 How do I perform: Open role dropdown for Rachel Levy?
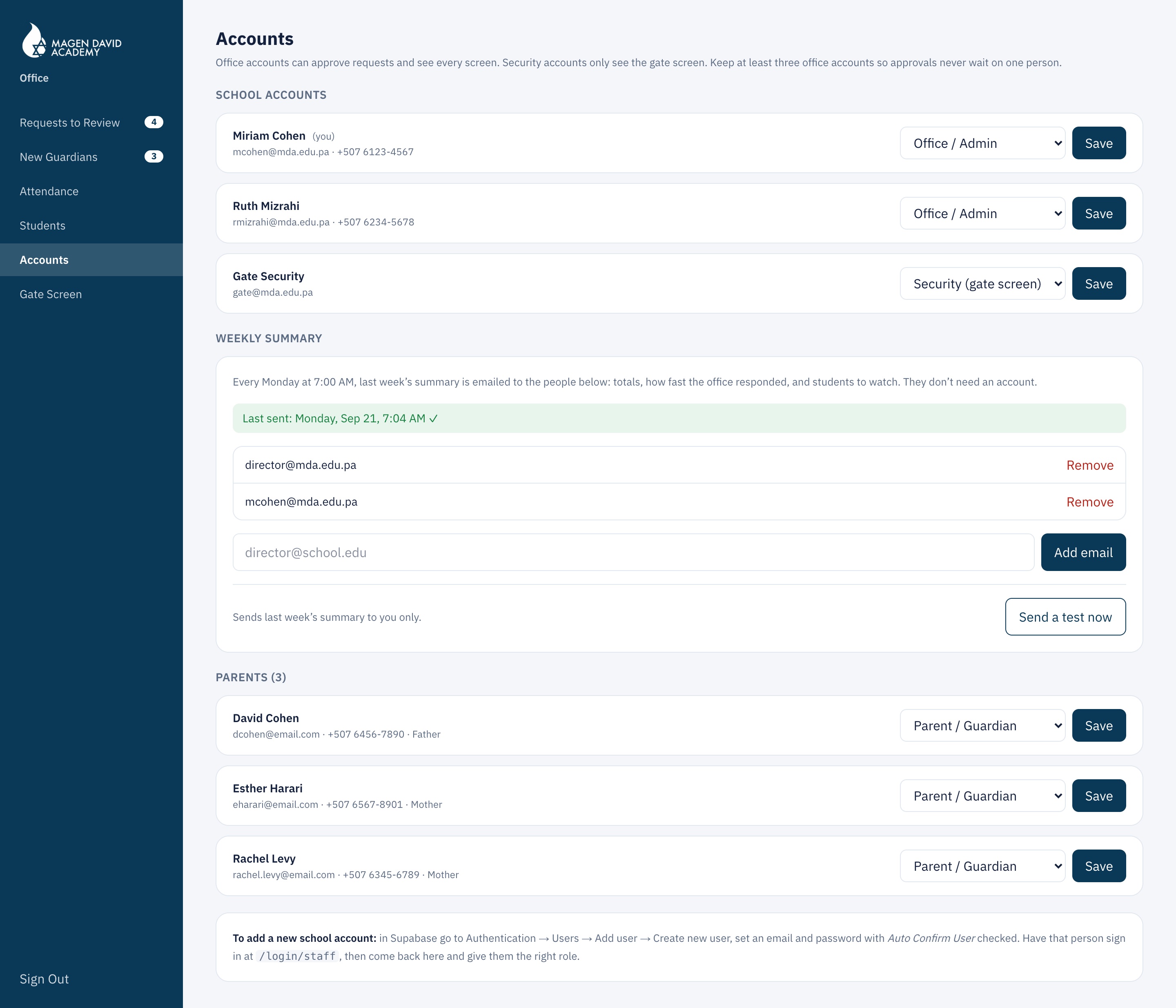(x=982, y=866)
